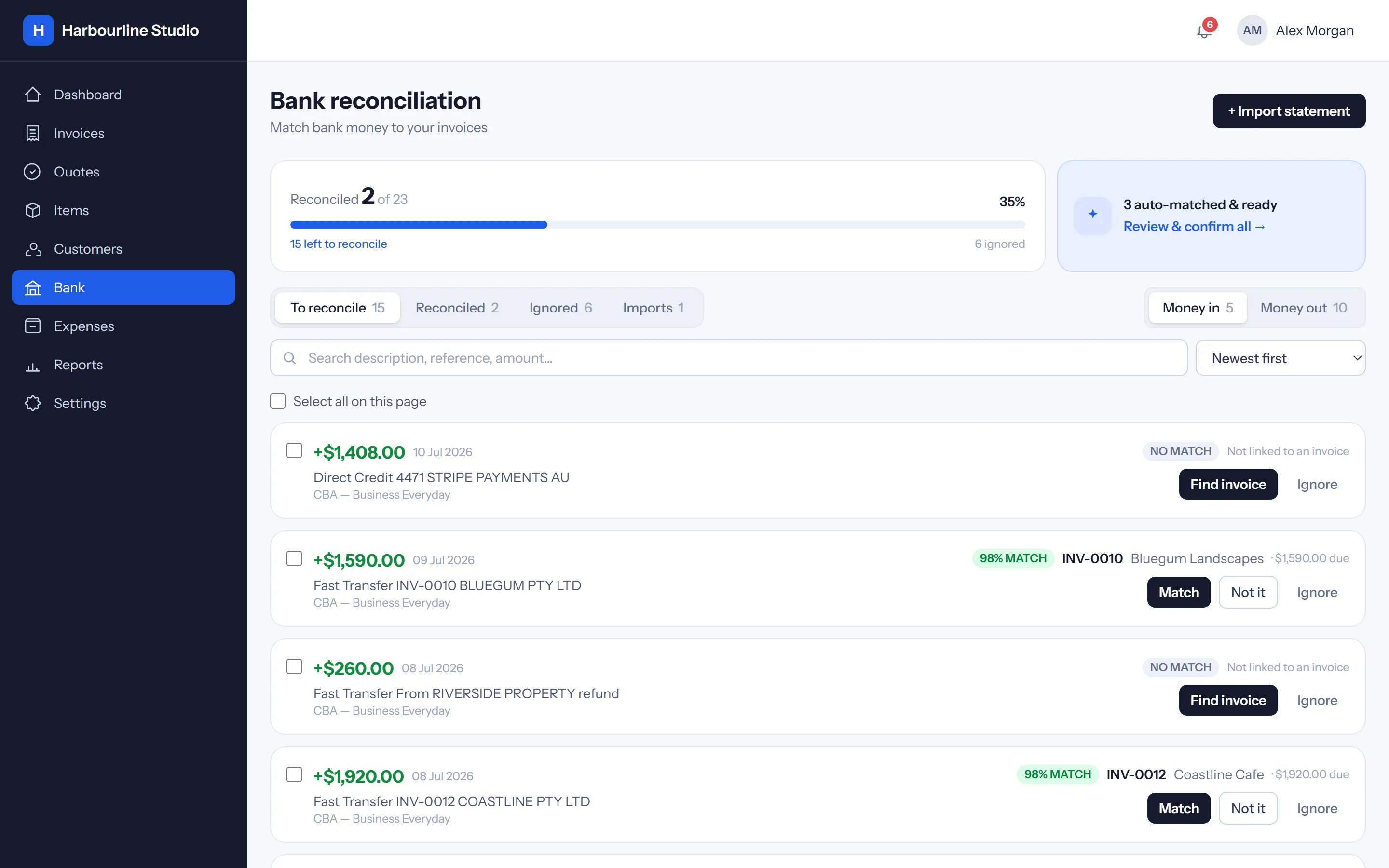The height and width of the screenshot is (868, 1389).
Task: Show Money in transactions
Action: [1198, 308]
